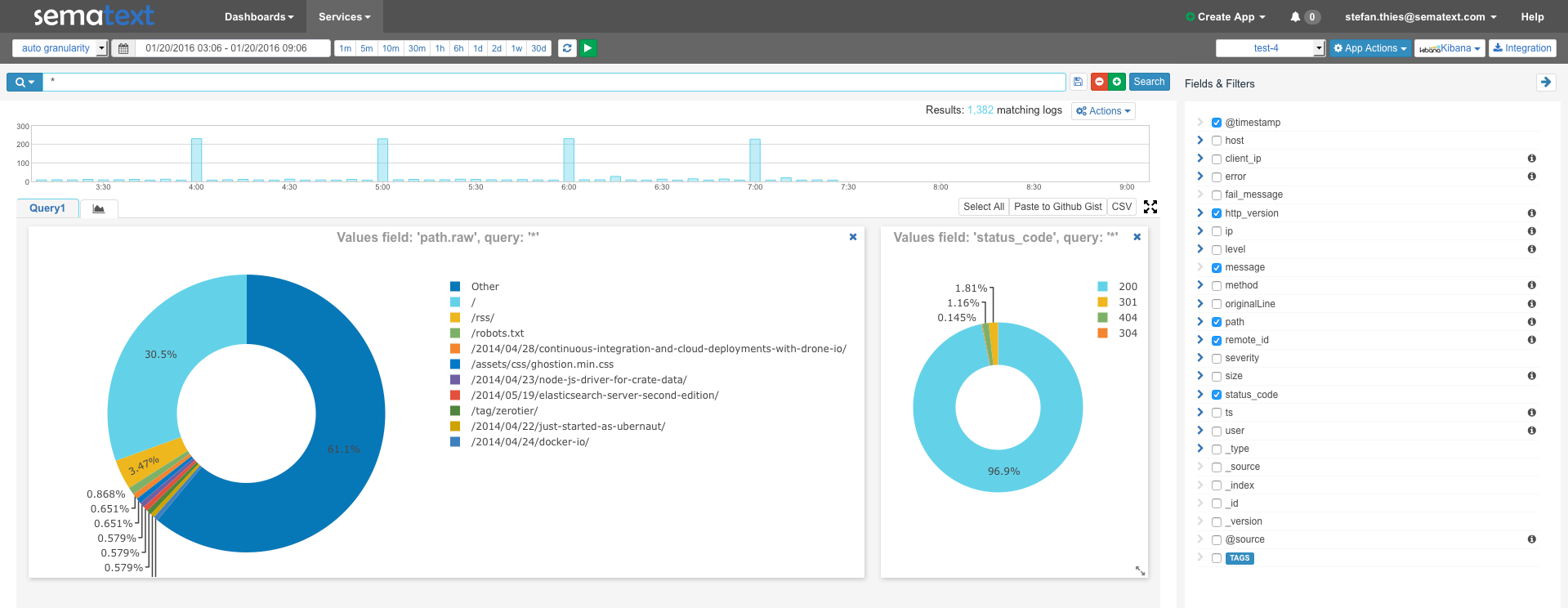Click the refresh icon in the toolbar
The image size is (1568, 608).
[567, 48]
